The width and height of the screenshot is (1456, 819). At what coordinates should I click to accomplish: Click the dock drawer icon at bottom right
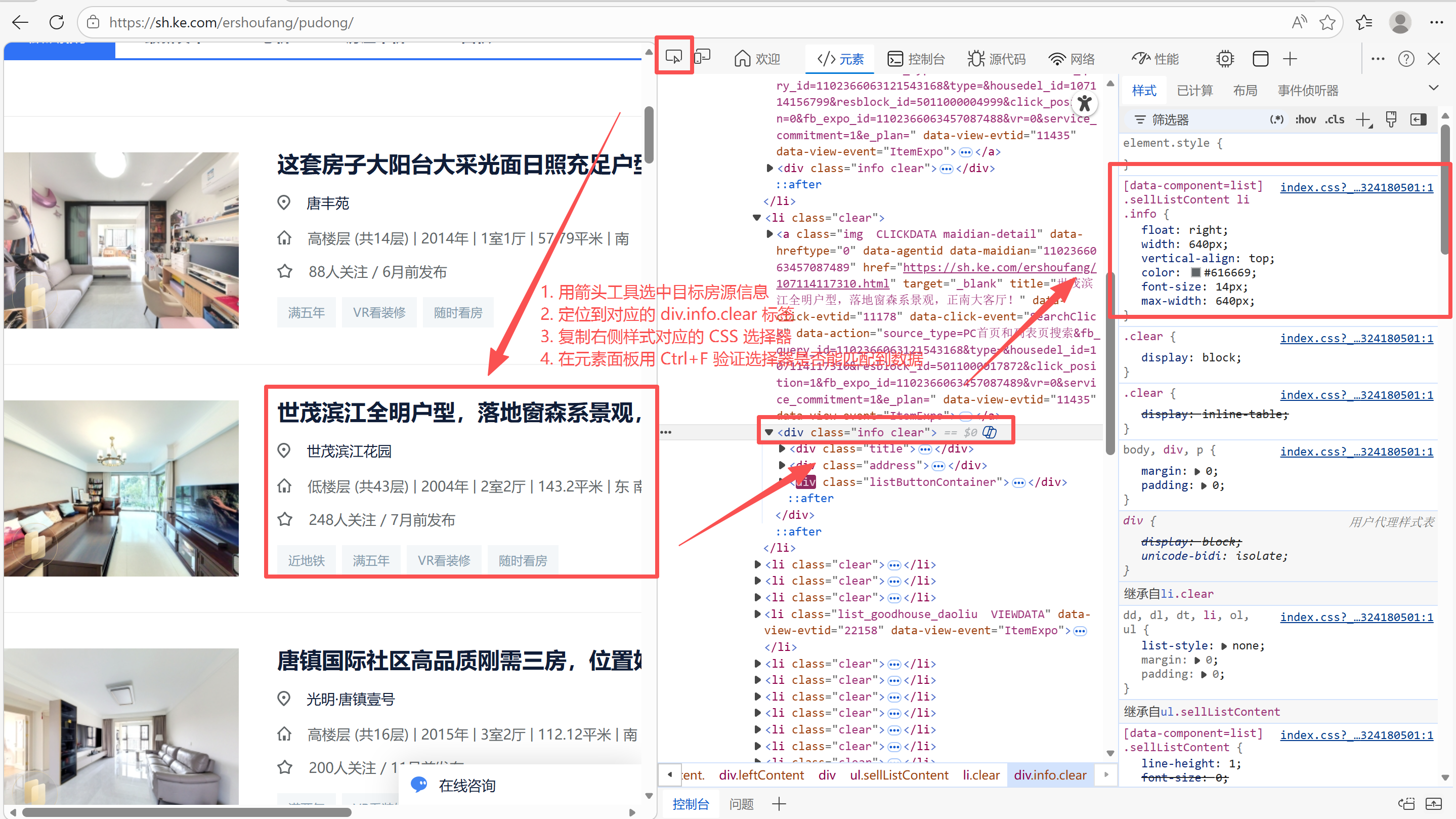coord(1433,804)
